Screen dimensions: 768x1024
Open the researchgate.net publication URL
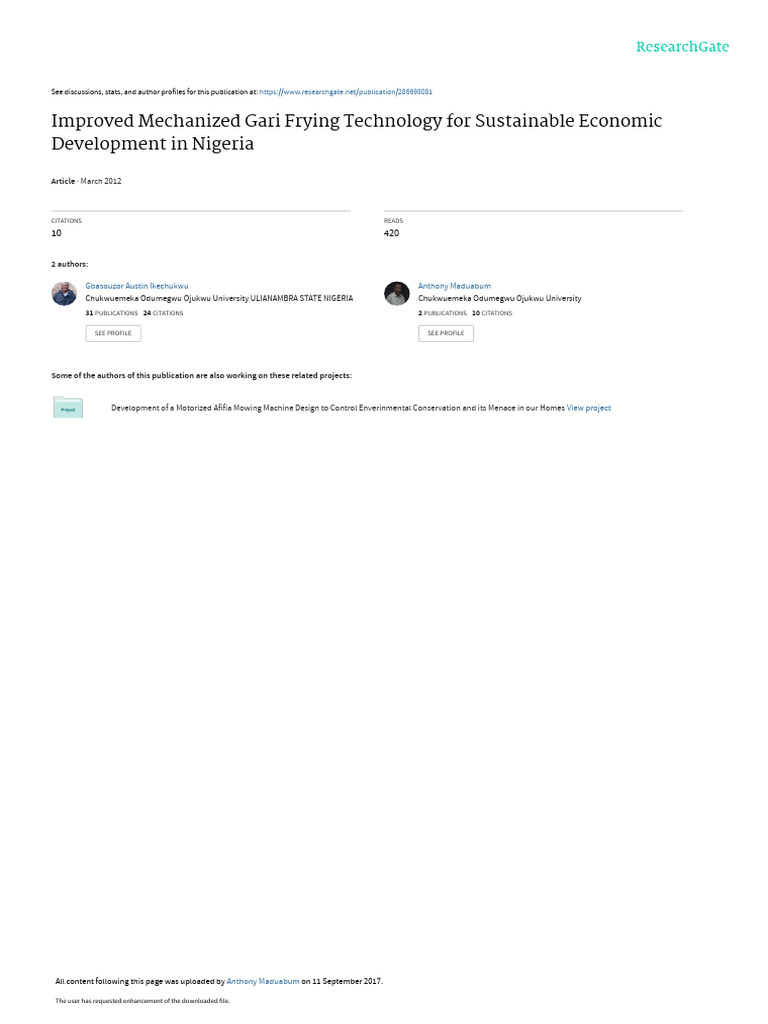[345, 92]
